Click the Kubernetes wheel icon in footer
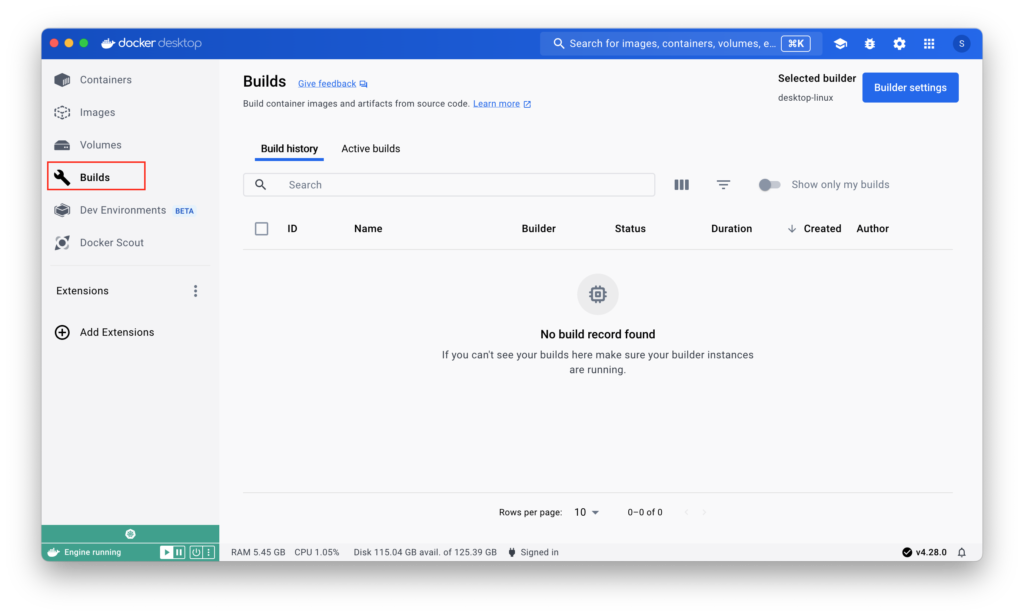Viewport: 1024px width, 616px height. 130,534
